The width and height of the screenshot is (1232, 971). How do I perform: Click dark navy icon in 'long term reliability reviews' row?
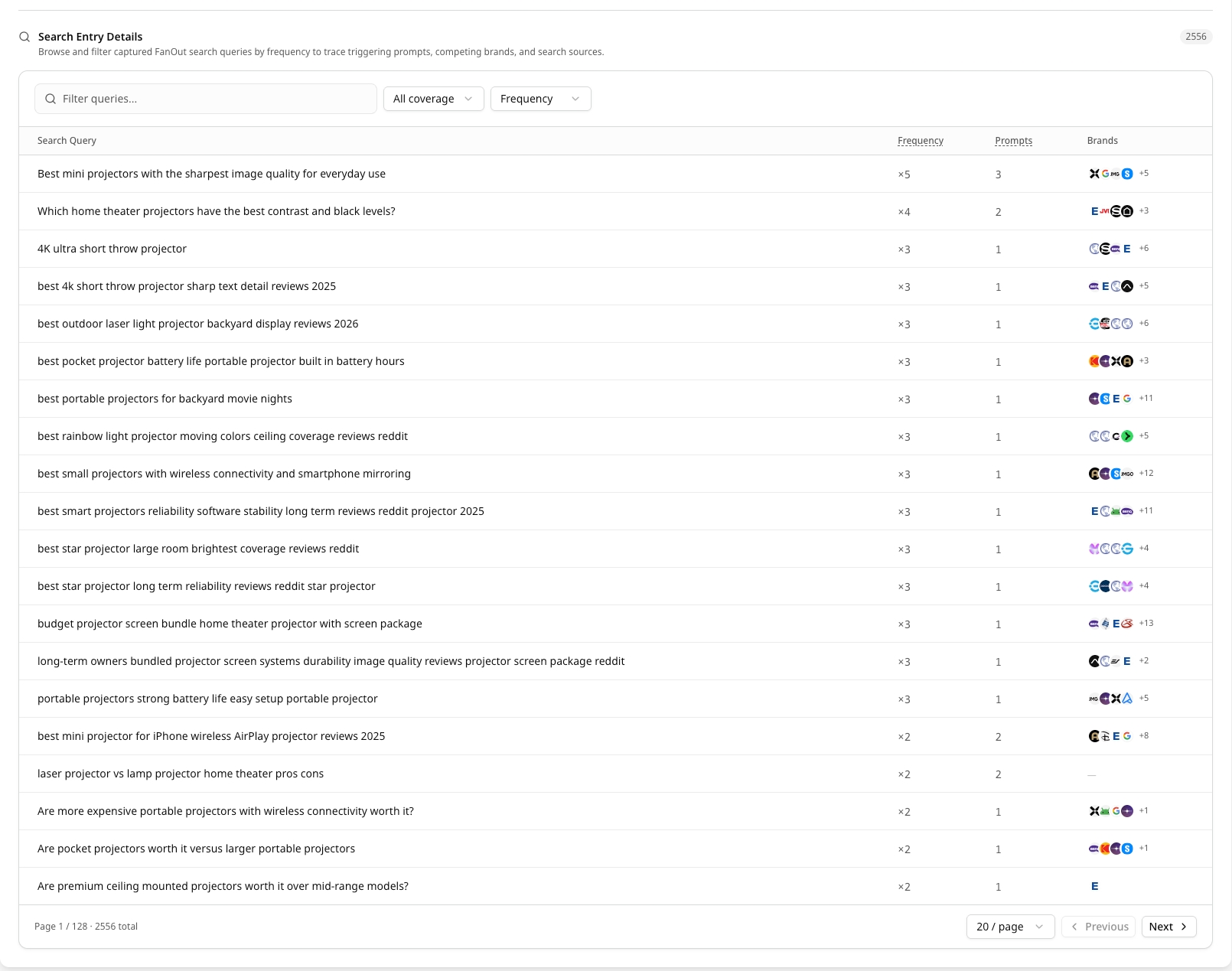[1105, 586]
